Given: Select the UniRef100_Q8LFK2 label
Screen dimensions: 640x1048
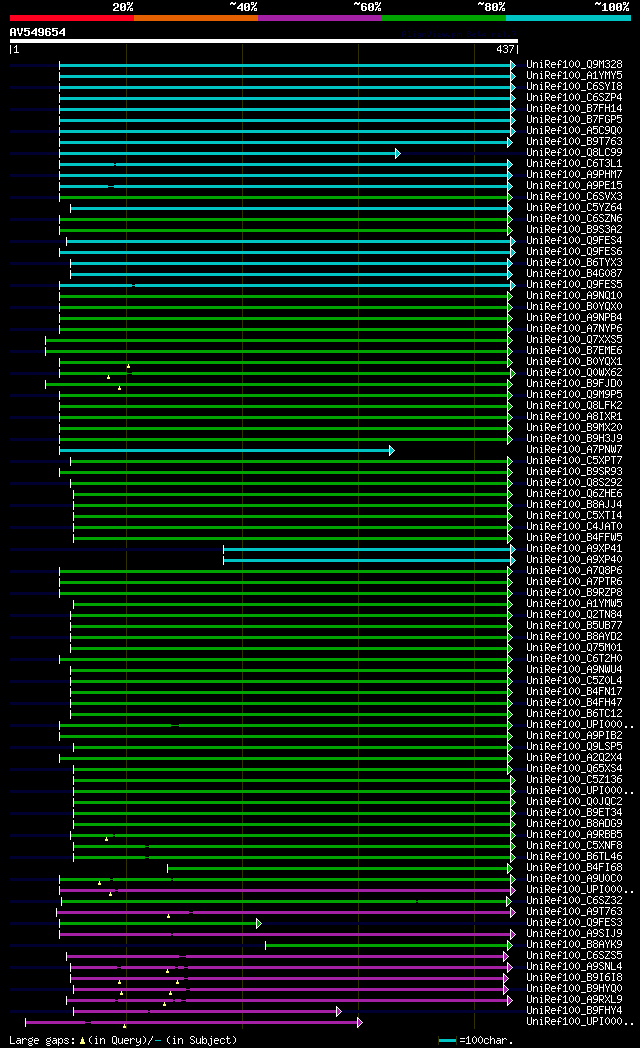Looking at the screenshot, I should coord(574,406).
